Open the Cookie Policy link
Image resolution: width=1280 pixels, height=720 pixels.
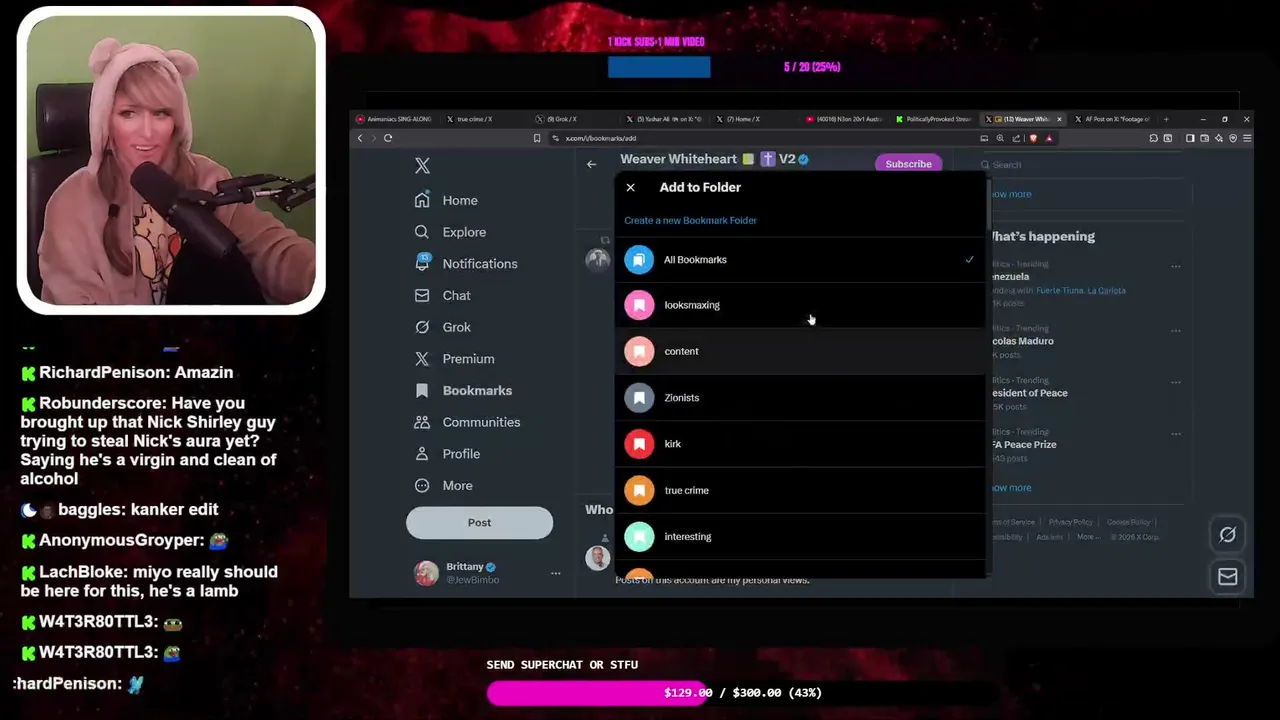(x=1128, y=522)
